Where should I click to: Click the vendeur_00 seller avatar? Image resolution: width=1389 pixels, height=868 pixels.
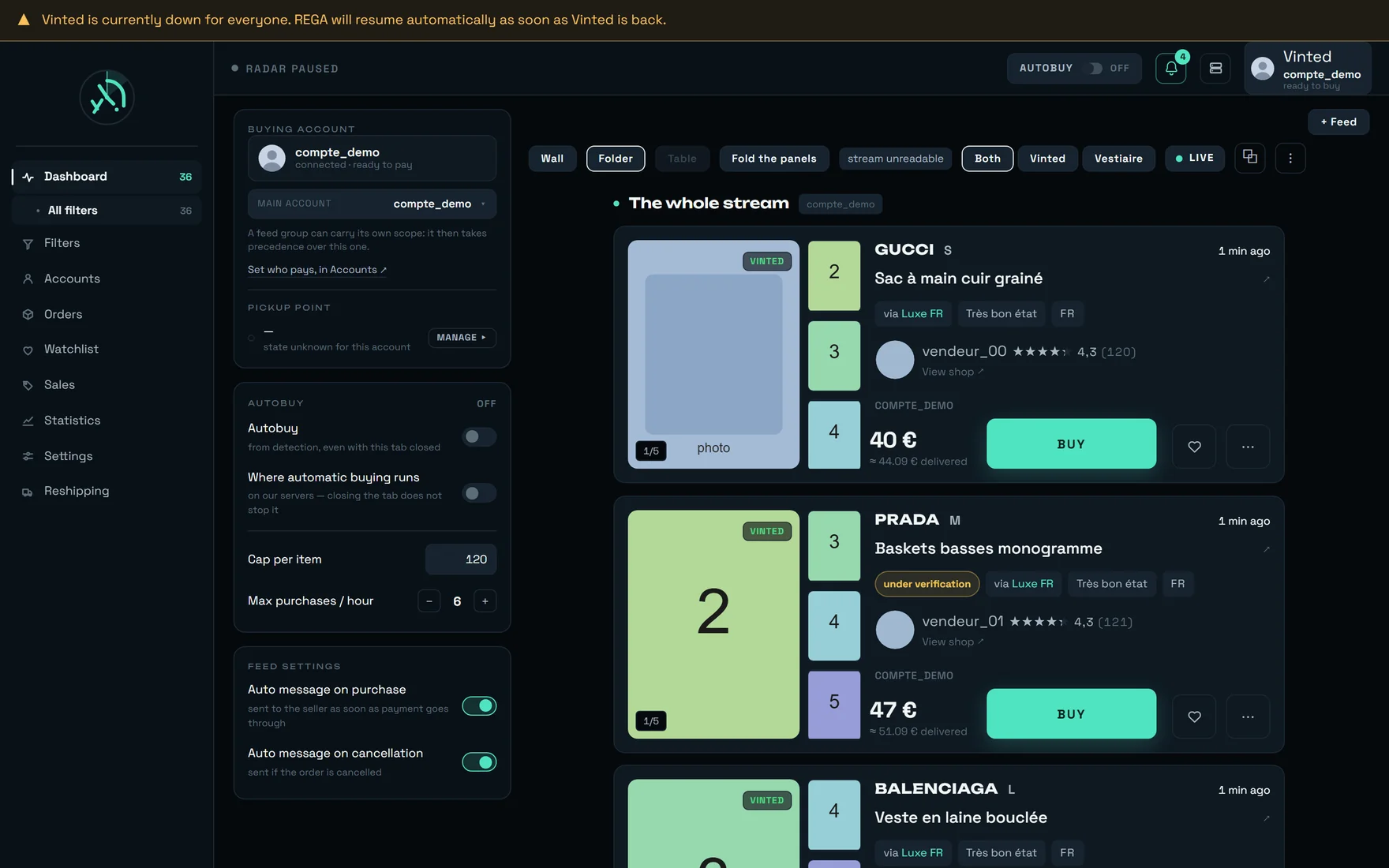coord(895,360)
